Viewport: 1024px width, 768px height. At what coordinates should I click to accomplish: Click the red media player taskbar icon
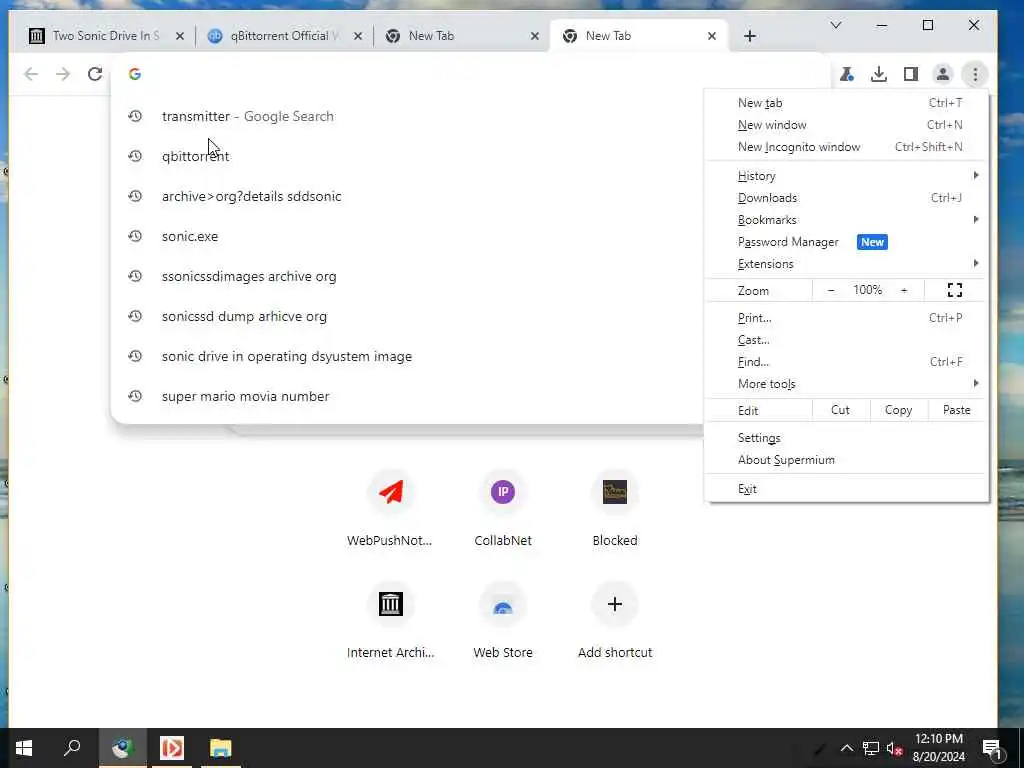coord(172,748)
